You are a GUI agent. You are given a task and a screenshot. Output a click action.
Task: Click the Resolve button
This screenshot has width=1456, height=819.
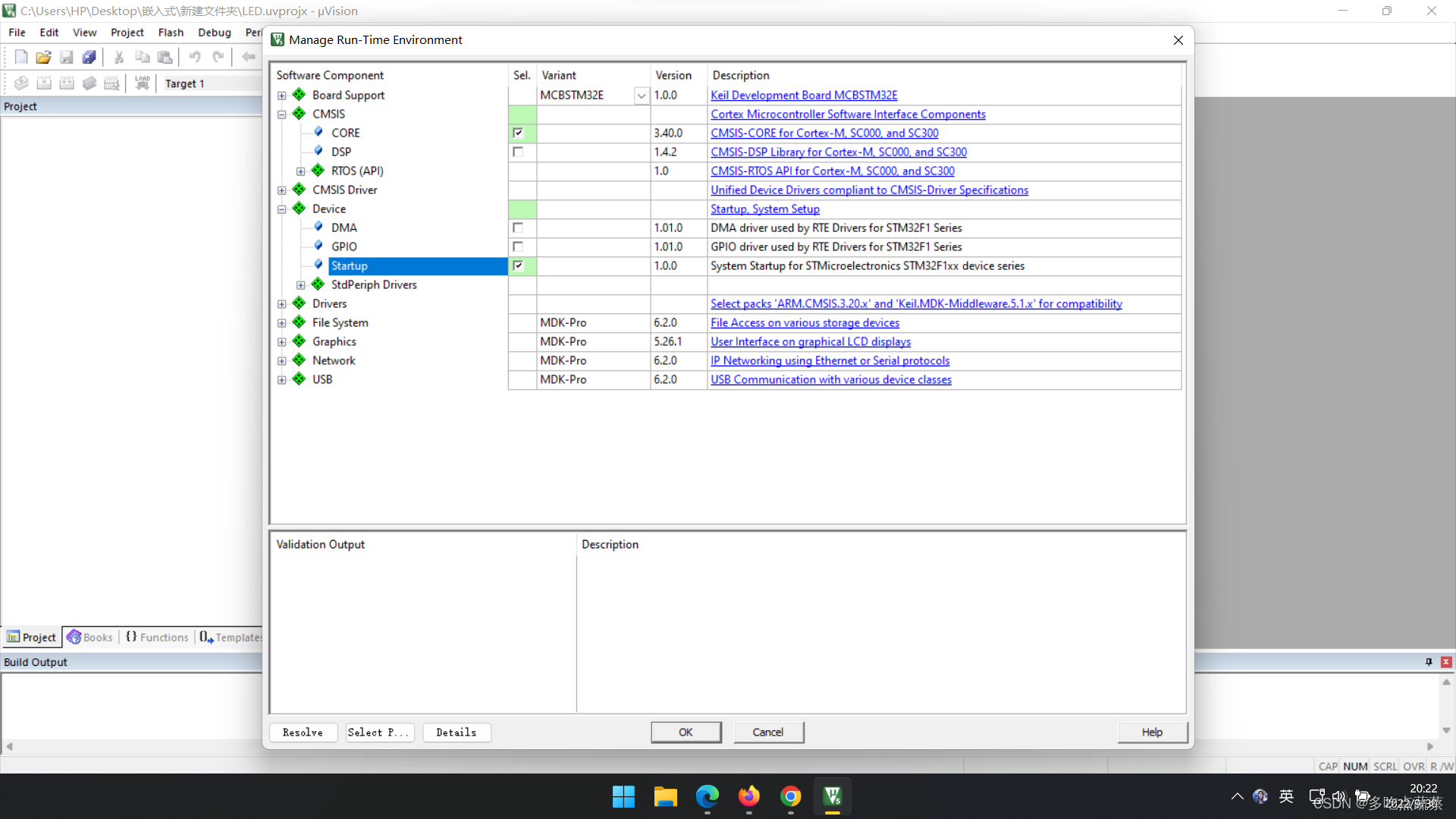click(x=303, y=732)
